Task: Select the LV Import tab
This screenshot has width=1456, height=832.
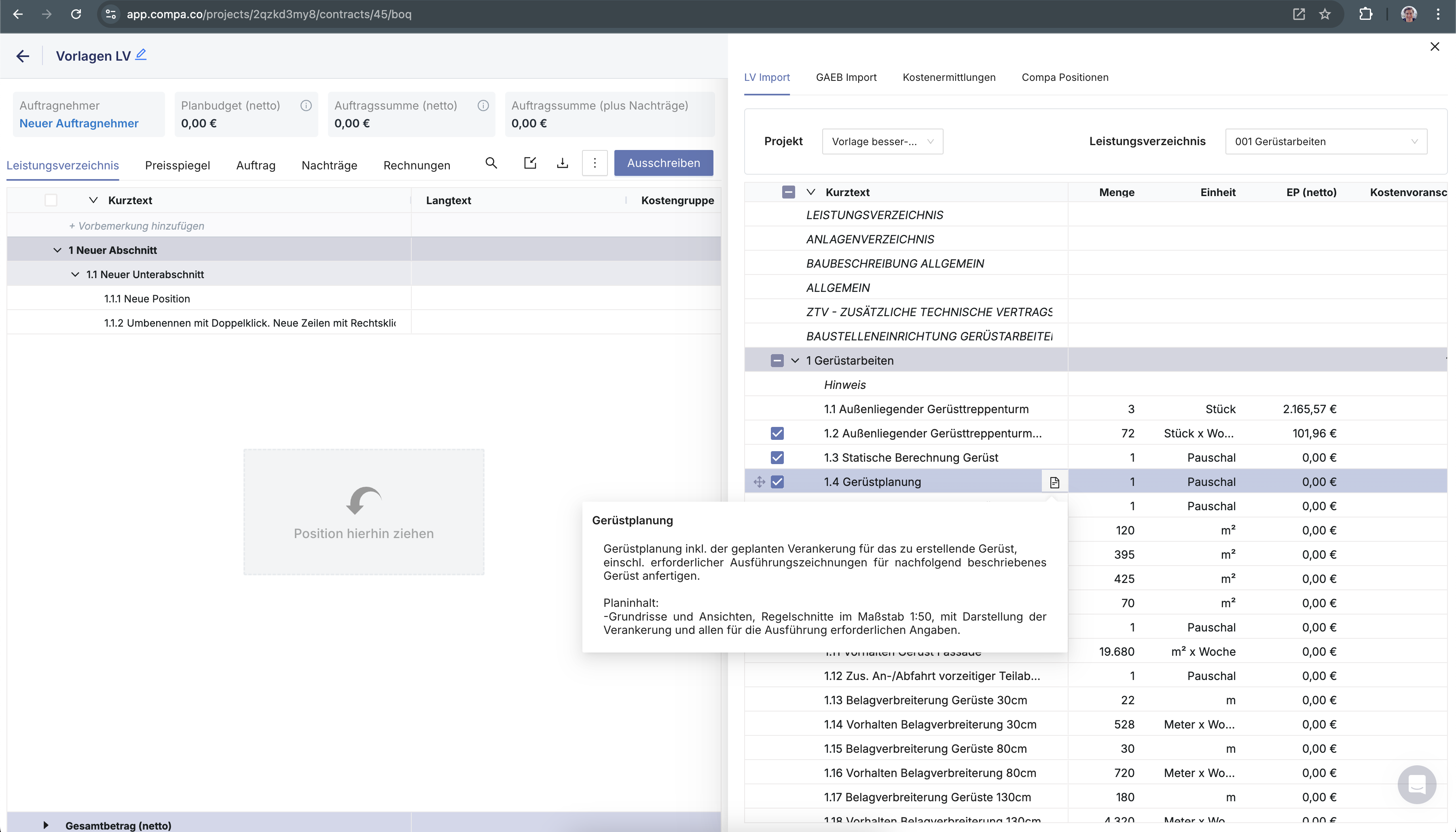Action: coord(766,77)
